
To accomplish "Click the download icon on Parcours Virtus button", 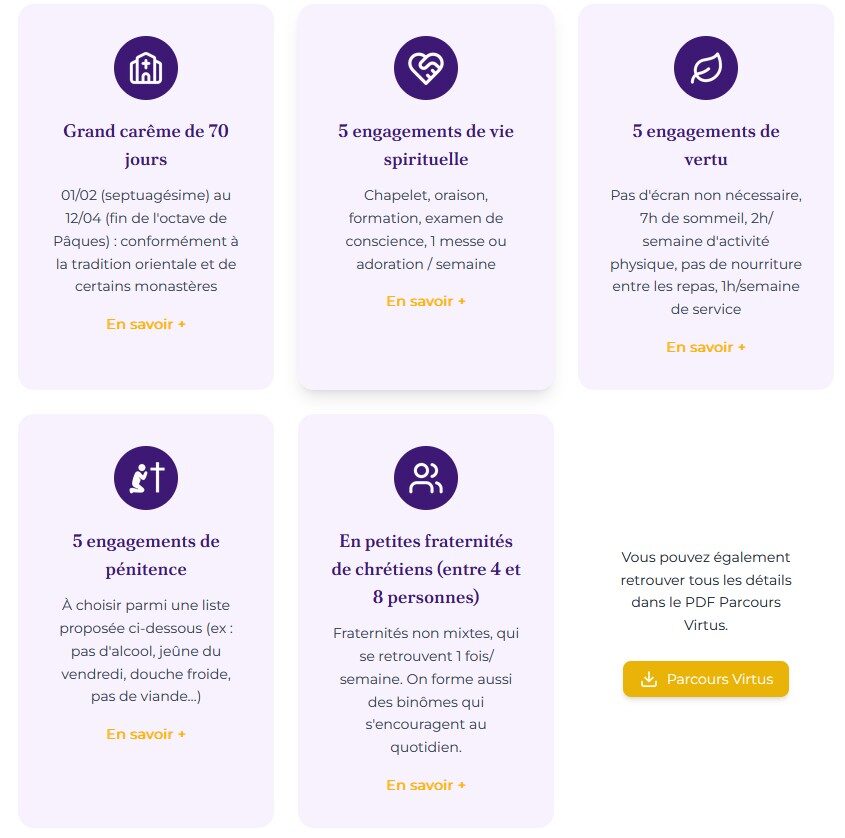I will [649, 680].
